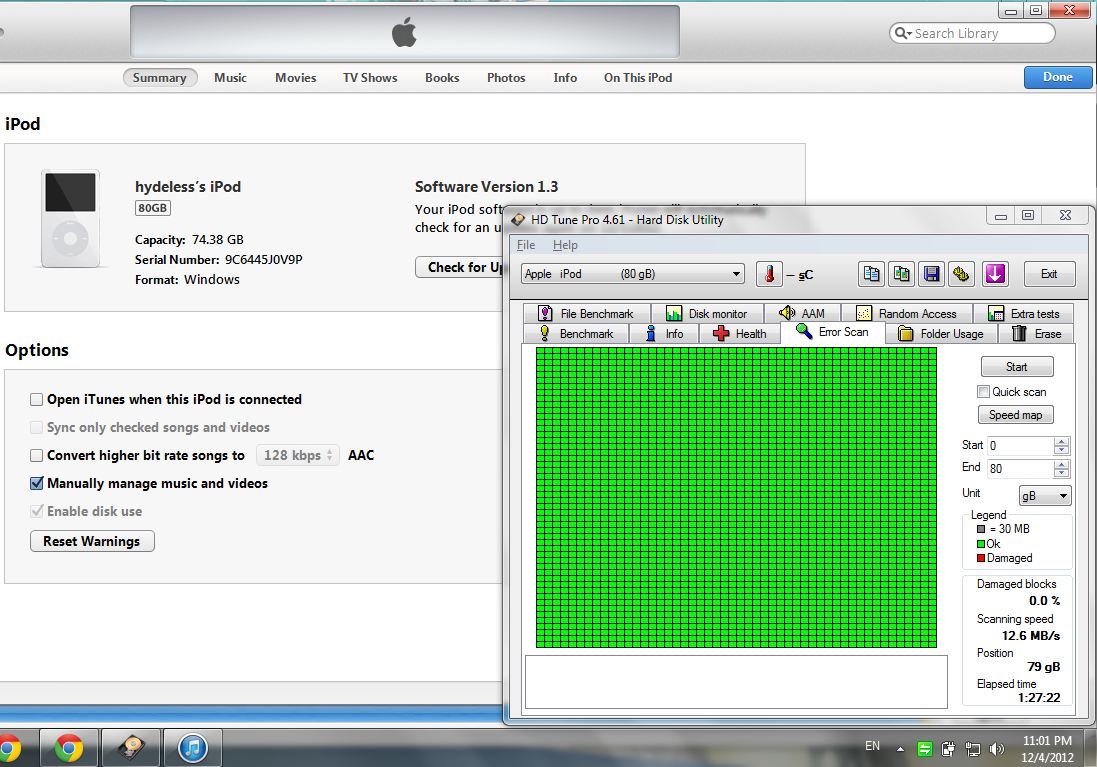Click the End value stepper arrows
Viewport: 1097px width, 767px height.
click(1061, 468)
